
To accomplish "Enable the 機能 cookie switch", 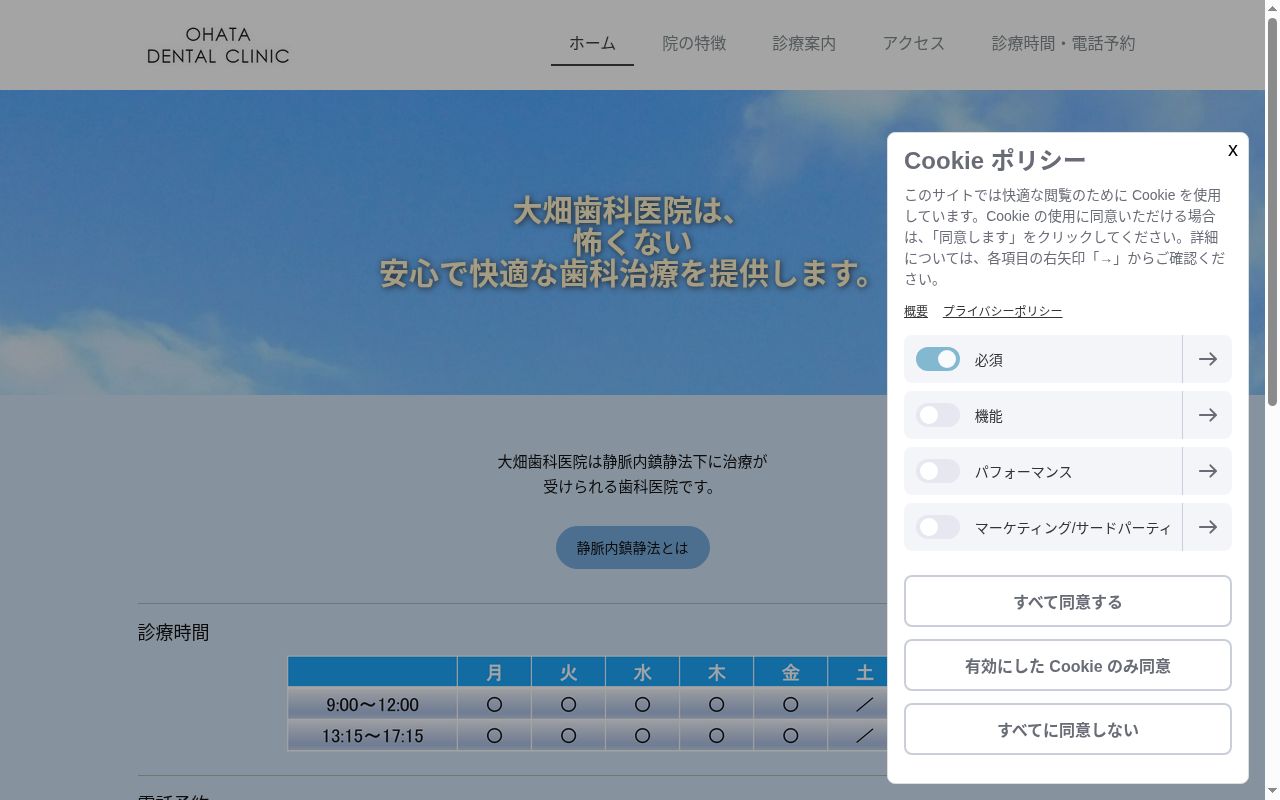I will pos(938,415).
